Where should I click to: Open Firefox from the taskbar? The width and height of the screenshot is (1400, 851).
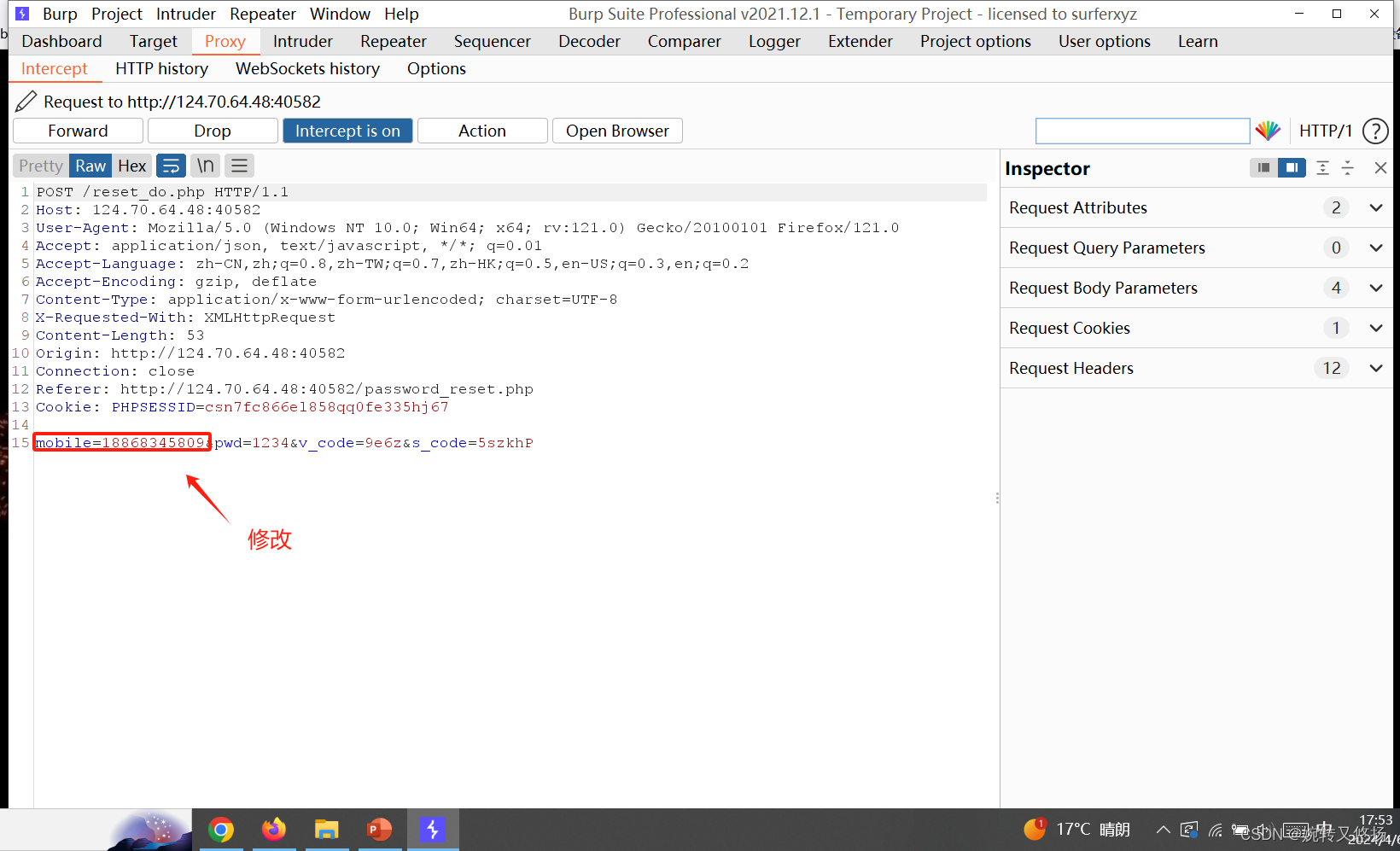[x=274, y=830]
